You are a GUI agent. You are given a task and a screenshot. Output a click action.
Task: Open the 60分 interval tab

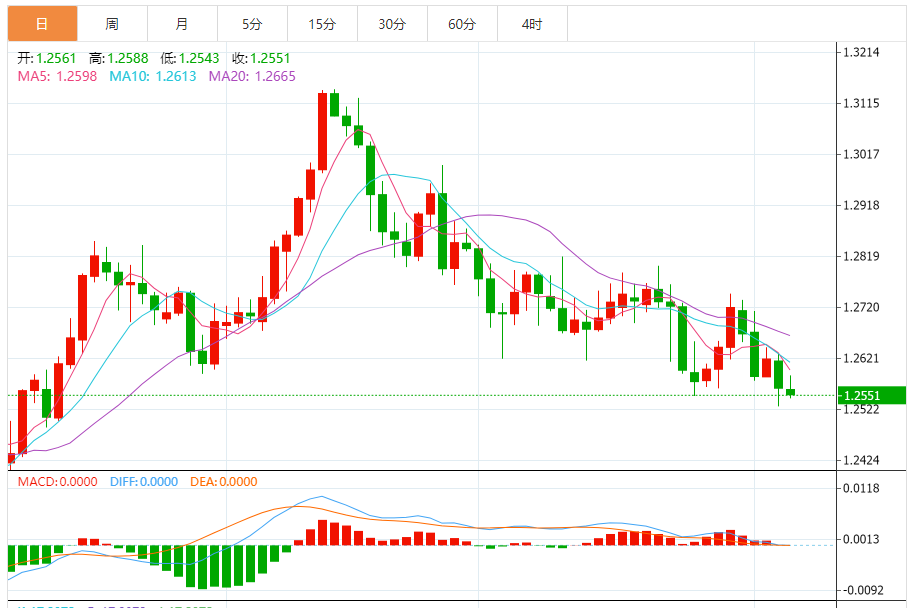coord(462,24)
